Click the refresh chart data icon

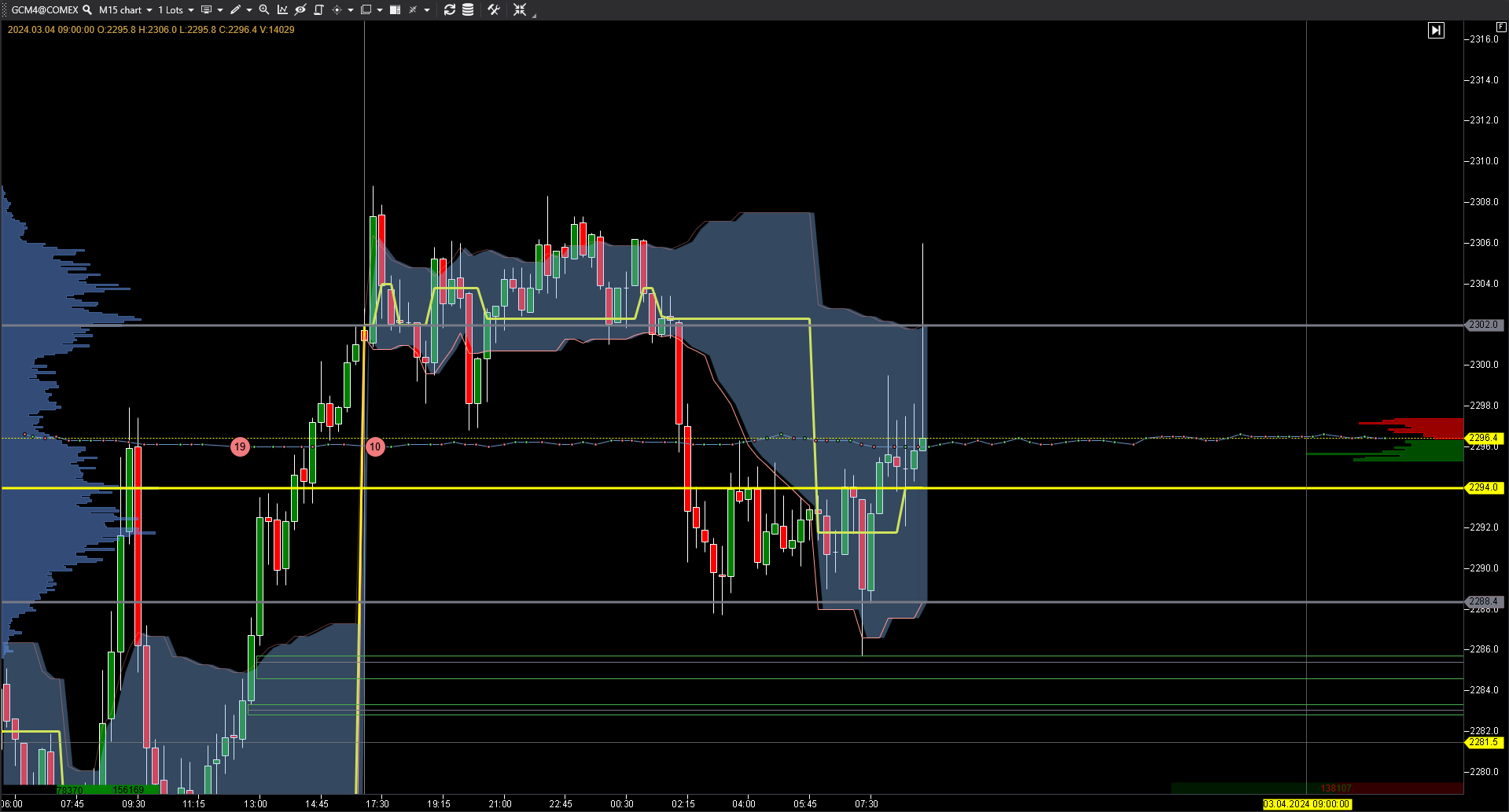(450, 10)
